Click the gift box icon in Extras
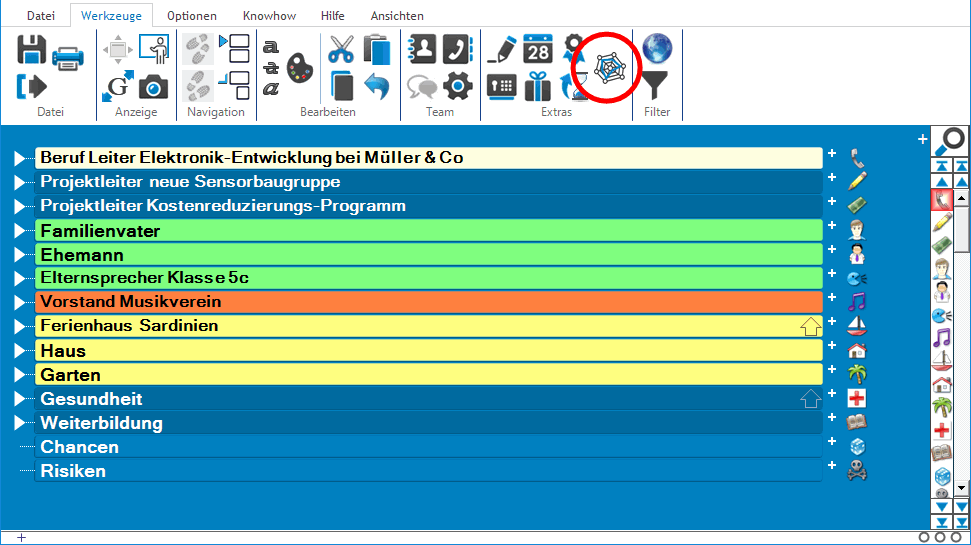Image resolution: width=971 pixels, height=545 pixels. pos(538,85)
